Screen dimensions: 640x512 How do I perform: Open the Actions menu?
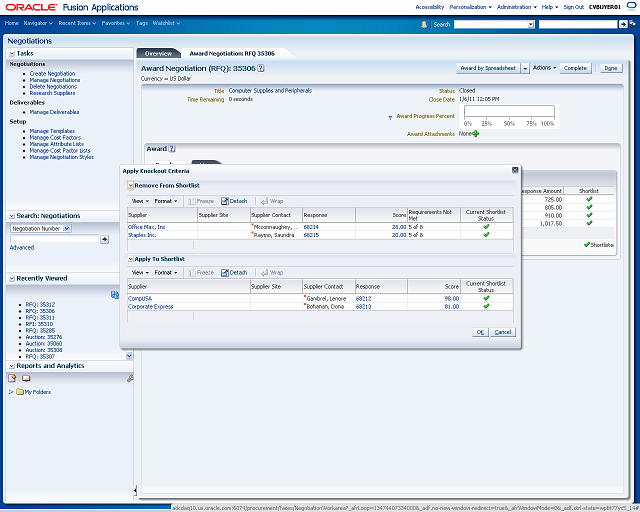[544, 68]
